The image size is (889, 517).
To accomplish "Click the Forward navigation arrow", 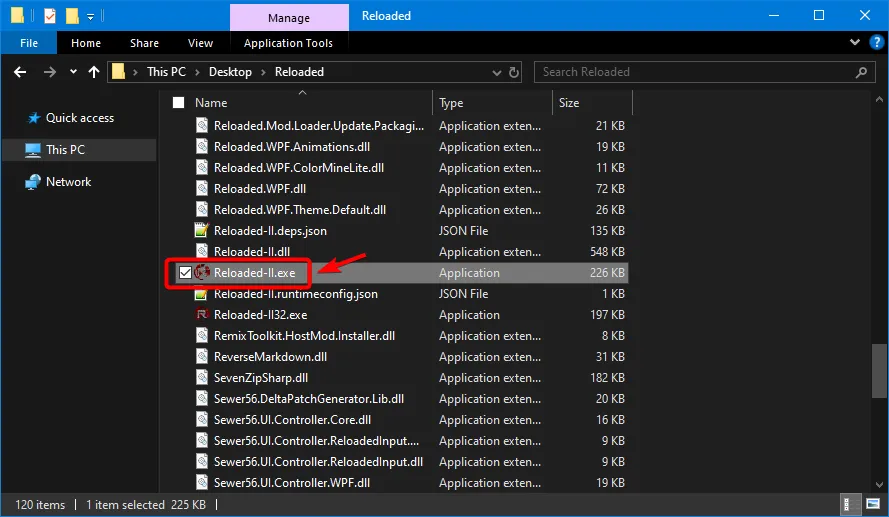I will pos(50,72).
